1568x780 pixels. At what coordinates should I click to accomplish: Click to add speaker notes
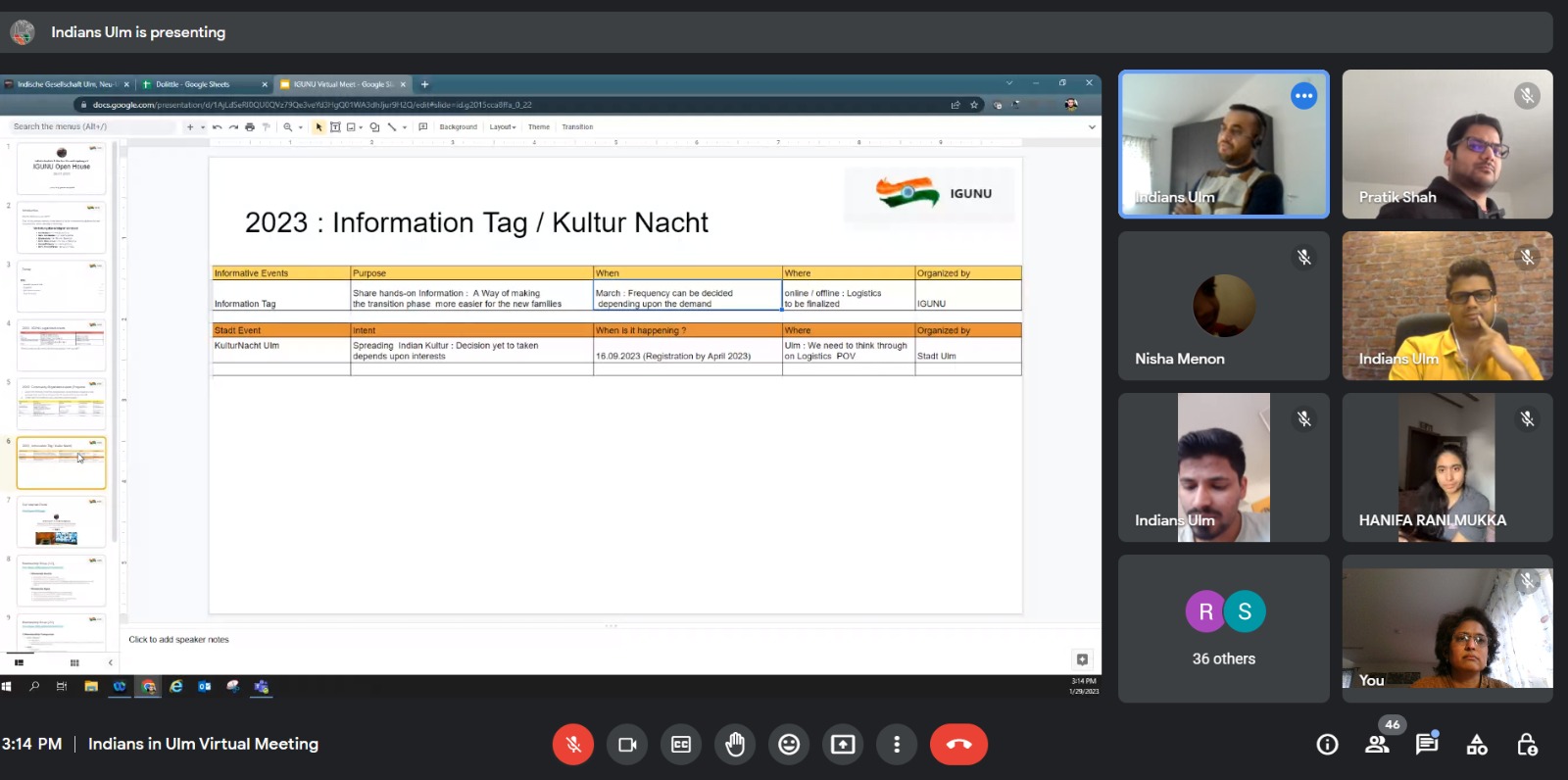(x=179, y=639)
